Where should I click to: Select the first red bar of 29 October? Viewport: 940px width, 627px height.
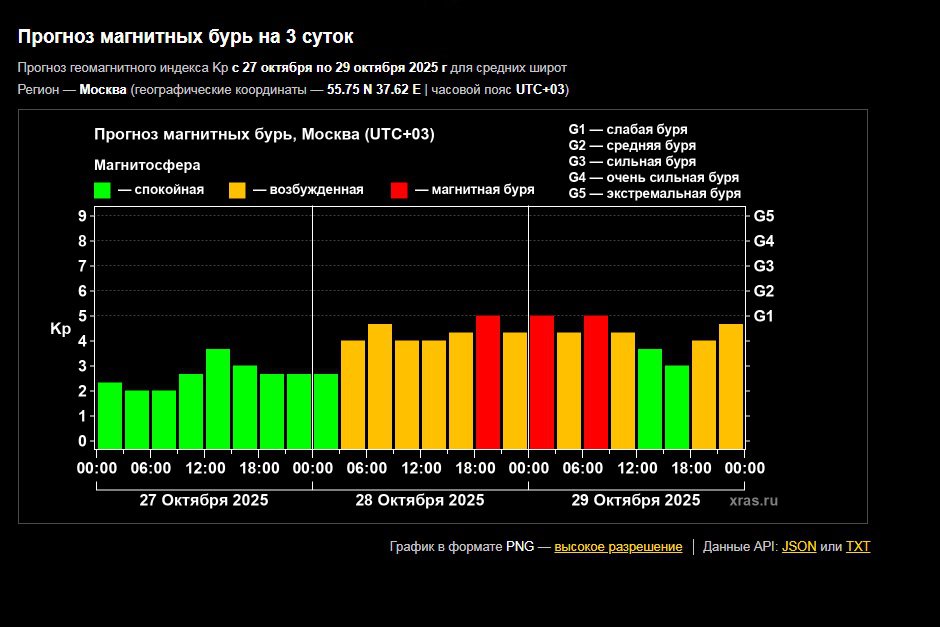[x=542, y=382]
